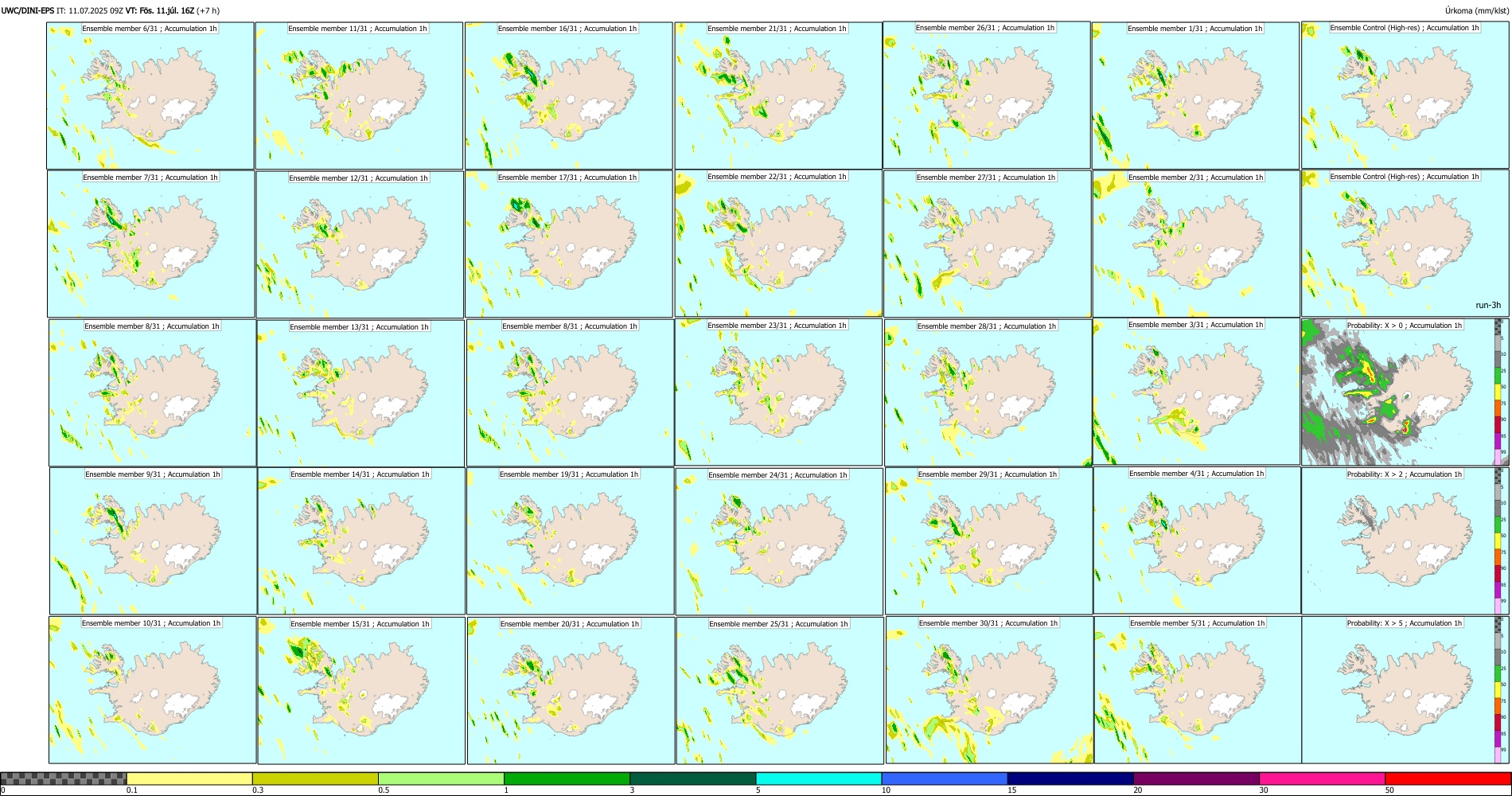The image size is (1512, 796).
Task: Click the Ensemble member 9/31 map
Action: pos(153,541)
